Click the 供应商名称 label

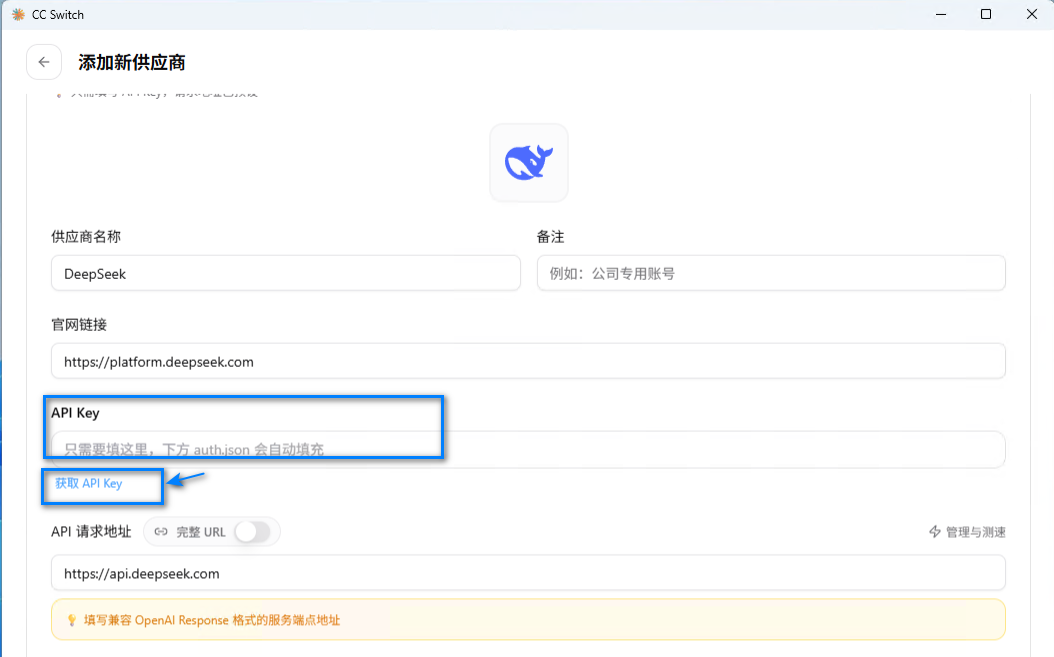click(x=86, y=237)
